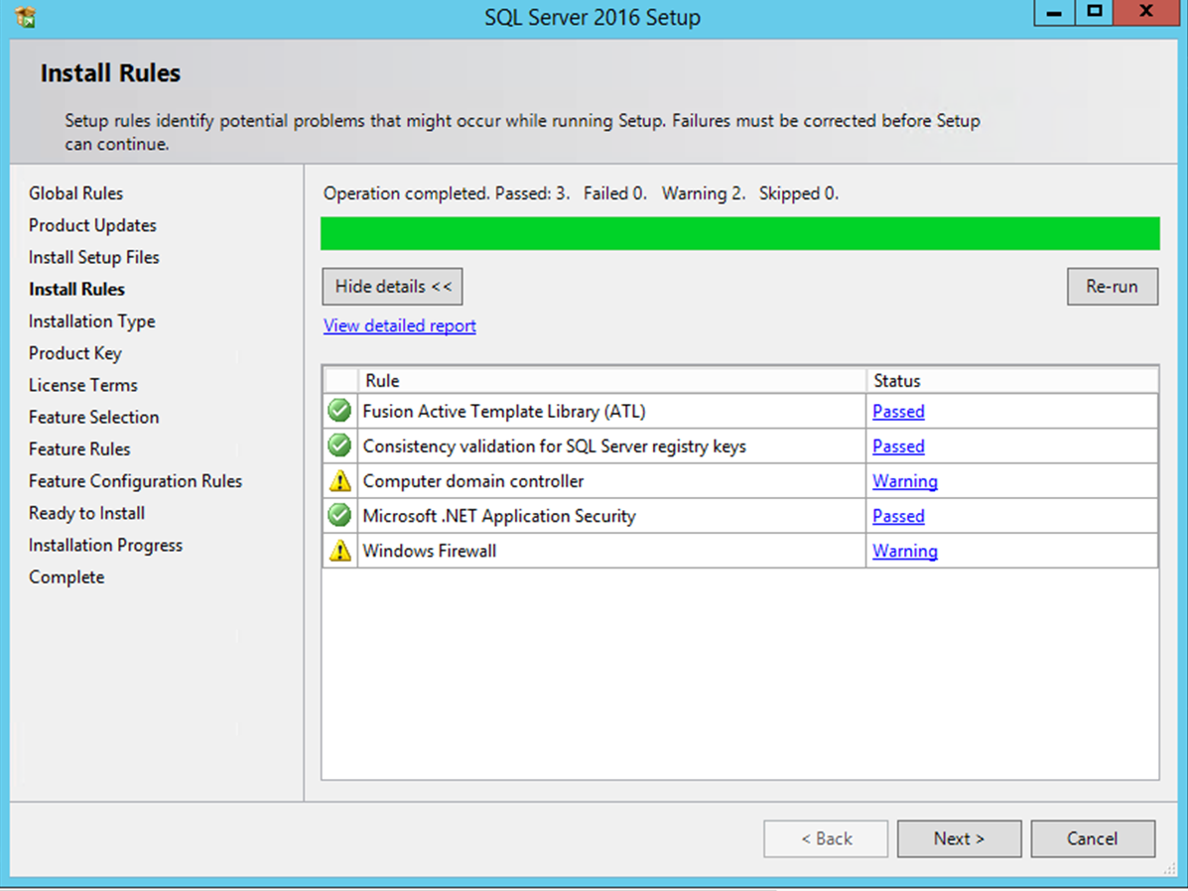Select the Fusion Active Template Library (ATL) rule text
Screen dimensions: 1188x891
[505, 411]
